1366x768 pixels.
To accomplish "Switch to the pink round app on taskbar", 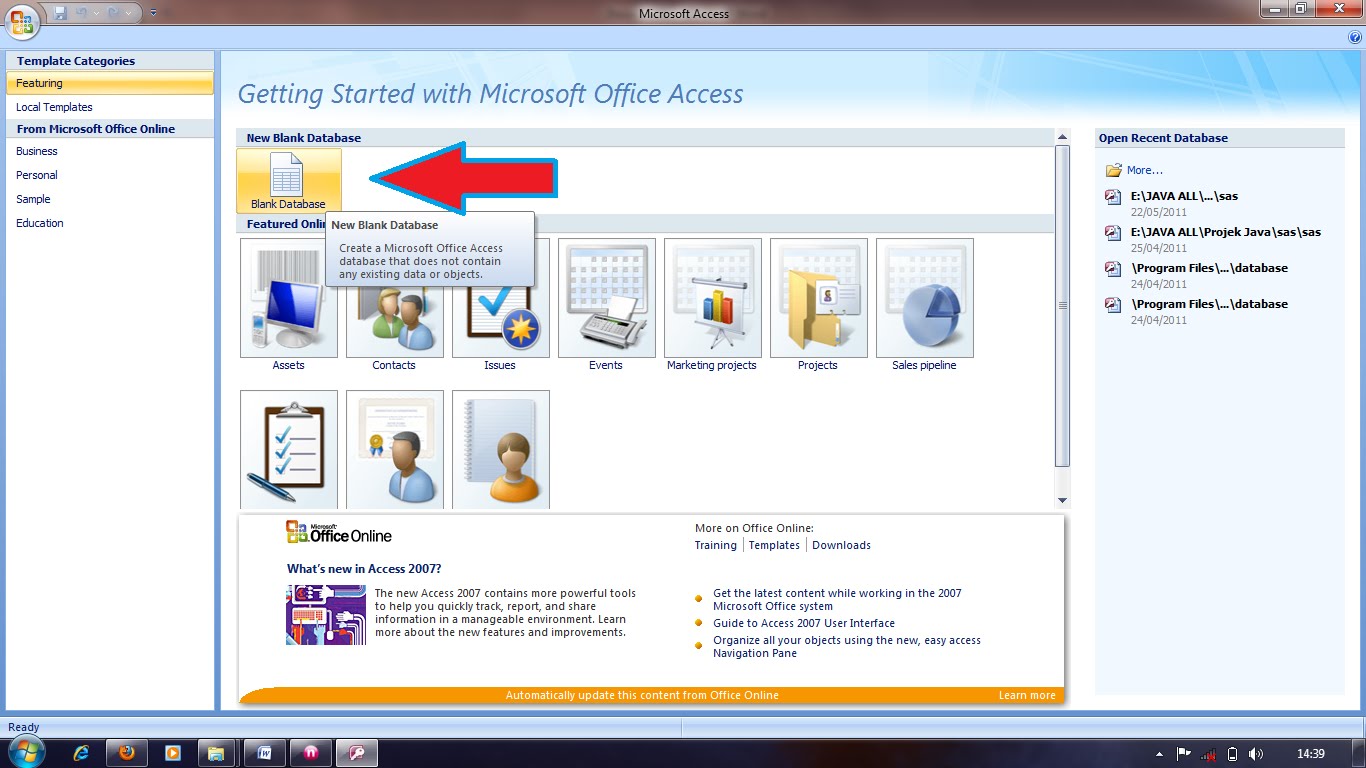I will click(x=311, y=753).
